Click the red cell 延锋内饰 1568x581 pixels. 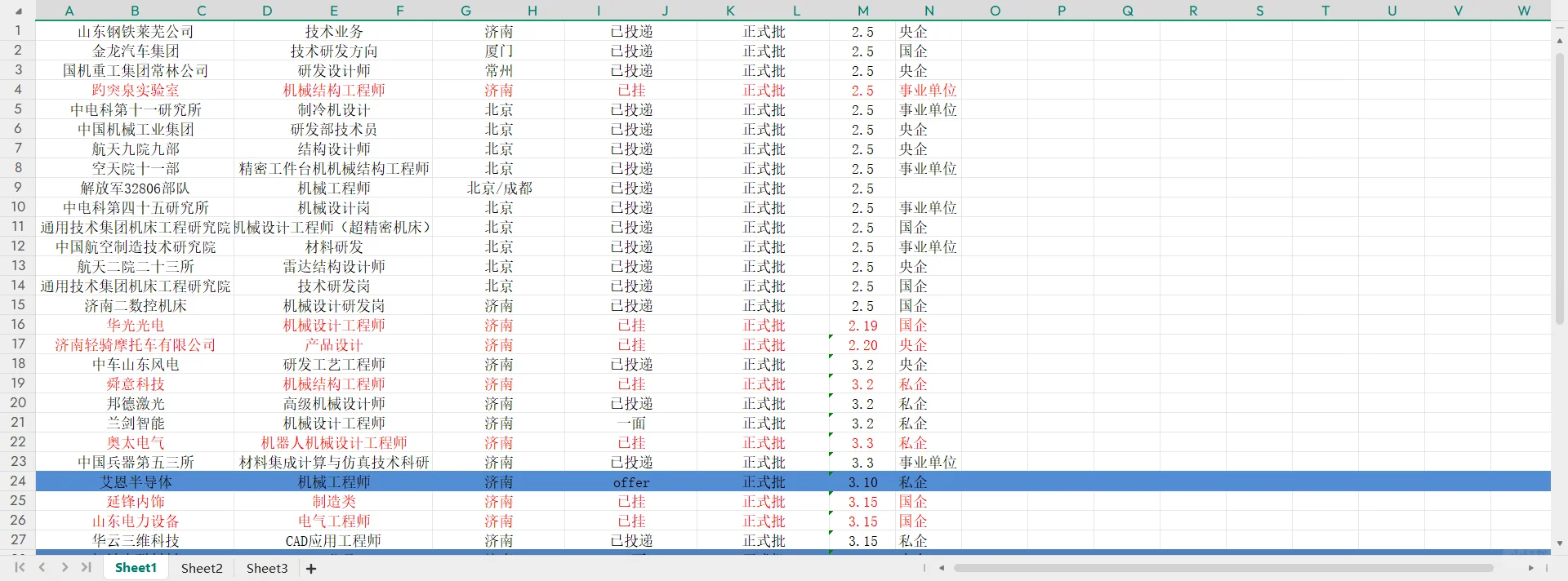136,502
